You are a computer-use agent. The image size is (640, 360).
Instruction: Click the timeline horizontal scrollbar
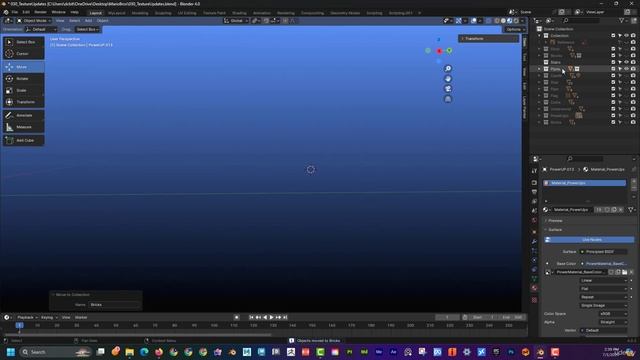coord(137,335)
